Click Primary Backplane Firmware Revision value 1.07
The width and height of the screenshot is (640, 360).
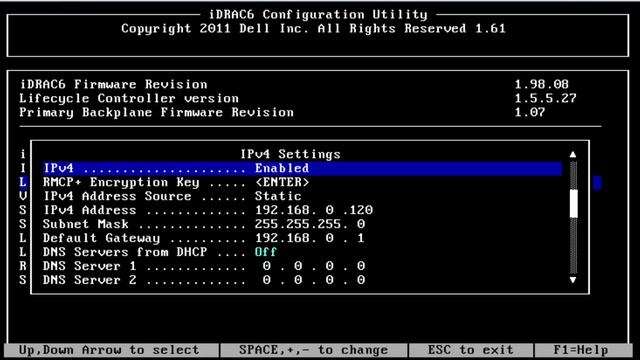click(x=529, y=112)
